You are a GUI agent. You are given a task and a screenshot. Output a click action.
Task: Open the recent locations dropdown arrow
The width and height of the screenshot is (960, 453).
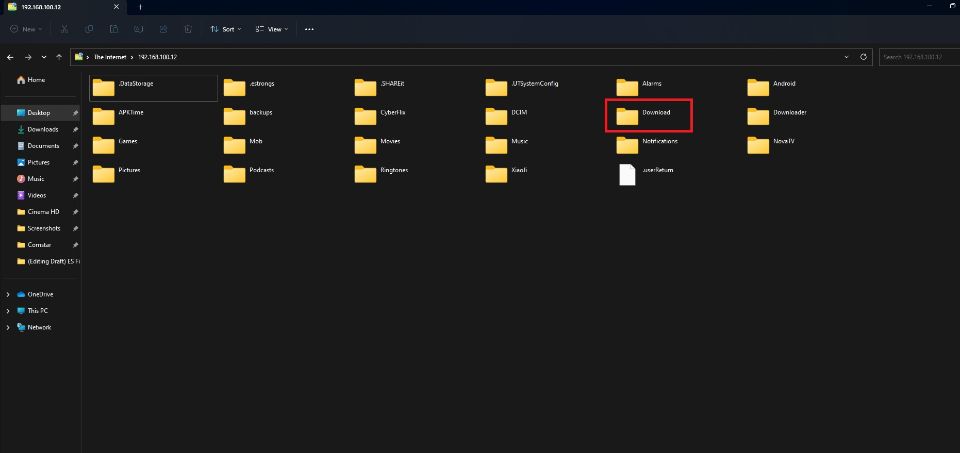click(44, 57)
